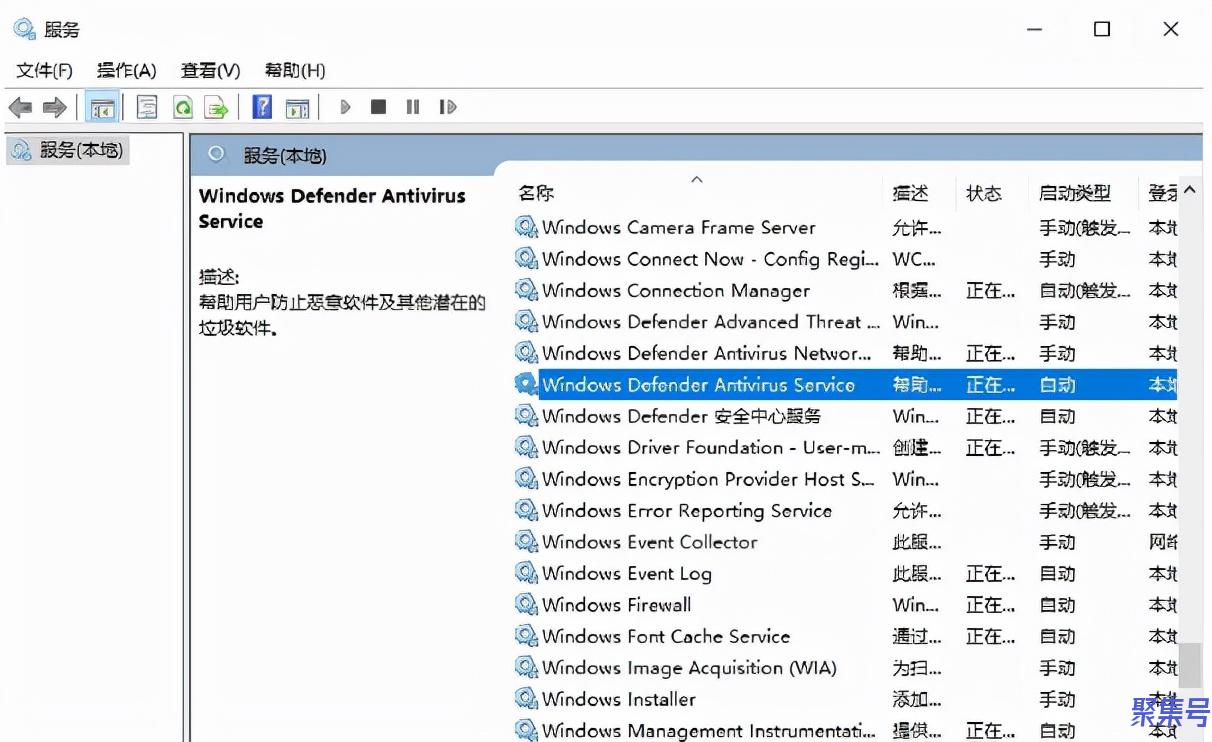
Task: Click the Refresh toolbar icon
Action: coord(182,107)
